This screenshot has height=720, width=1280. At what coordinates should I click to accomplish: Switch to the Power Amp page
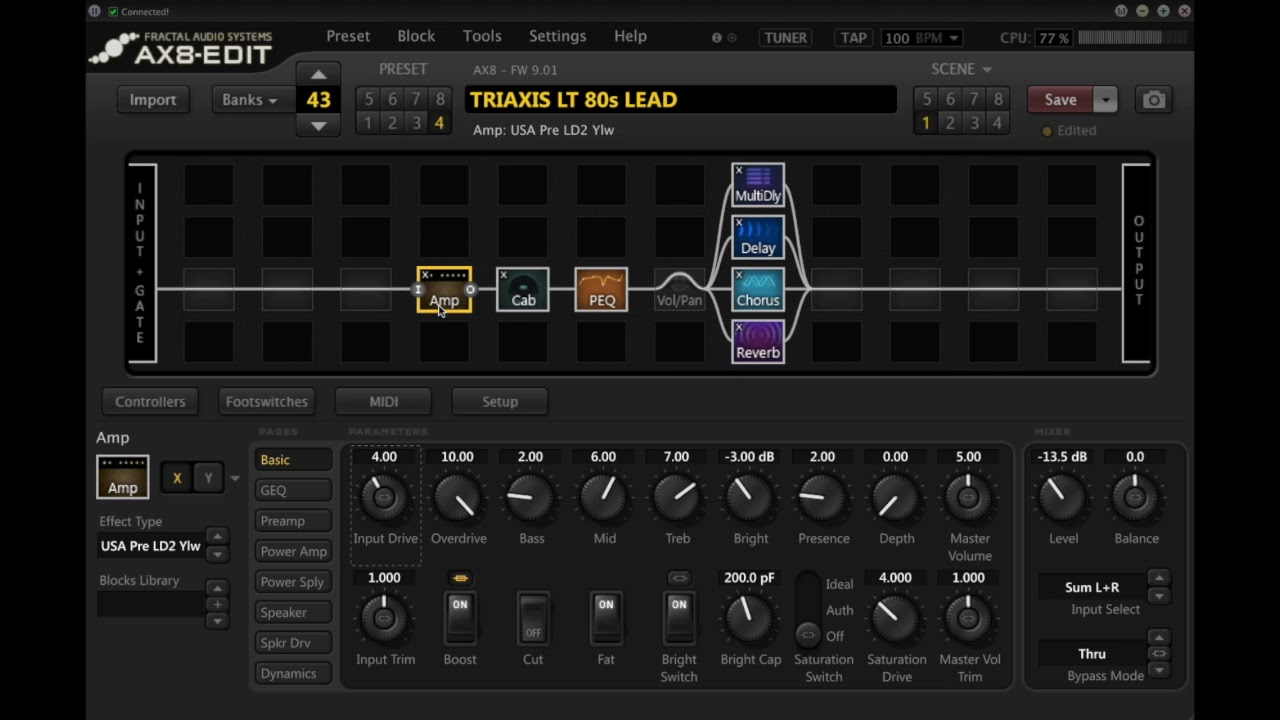coord(292,551)
